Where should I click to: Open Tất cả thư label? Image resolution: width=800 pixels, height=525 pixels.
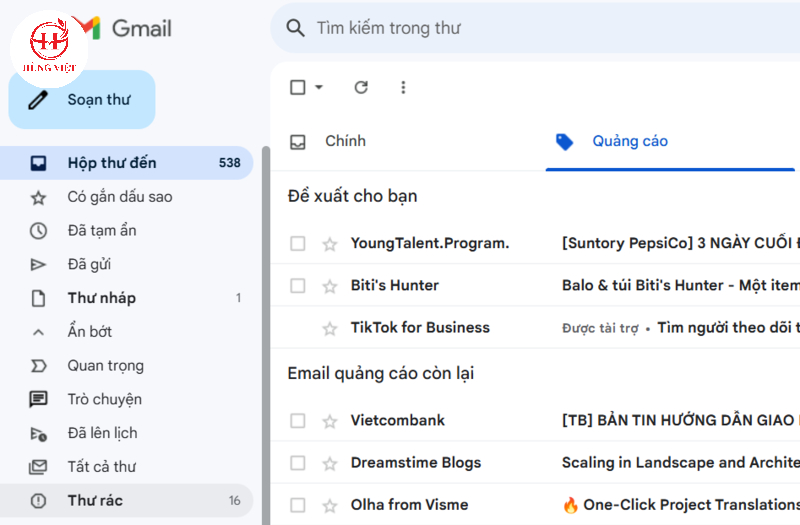(x=127, y=466)
